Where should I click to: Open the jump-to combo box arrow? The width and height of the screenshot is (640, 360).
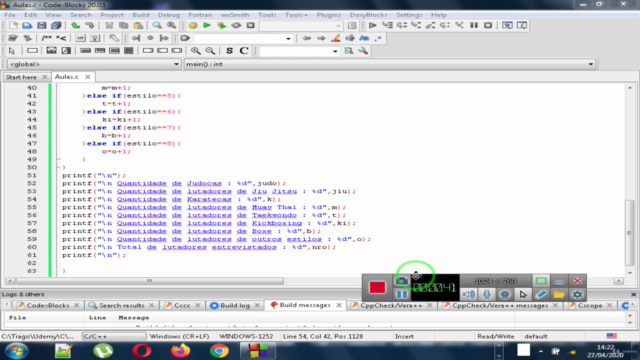(x=288, y=38)
